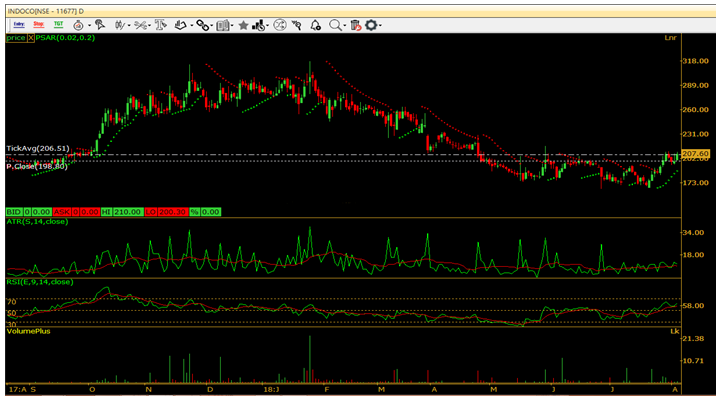Expand the bar-chart clock dropdown arrow
Screen dimensions: 722x399
pyautogui.click(x=268, y=25)
